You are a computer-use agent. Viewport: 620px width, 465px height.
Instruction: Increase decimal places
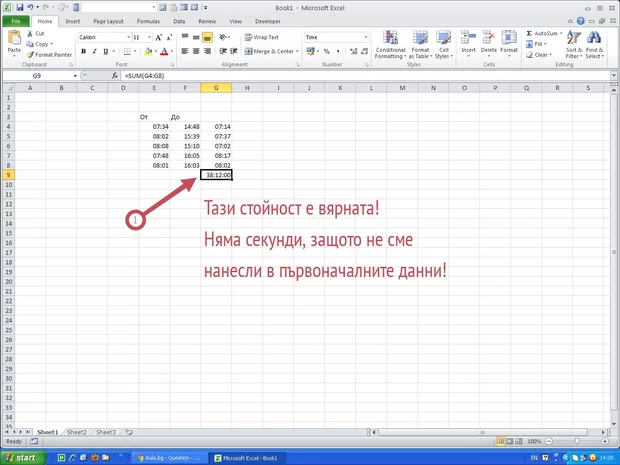tap(353, 51)
